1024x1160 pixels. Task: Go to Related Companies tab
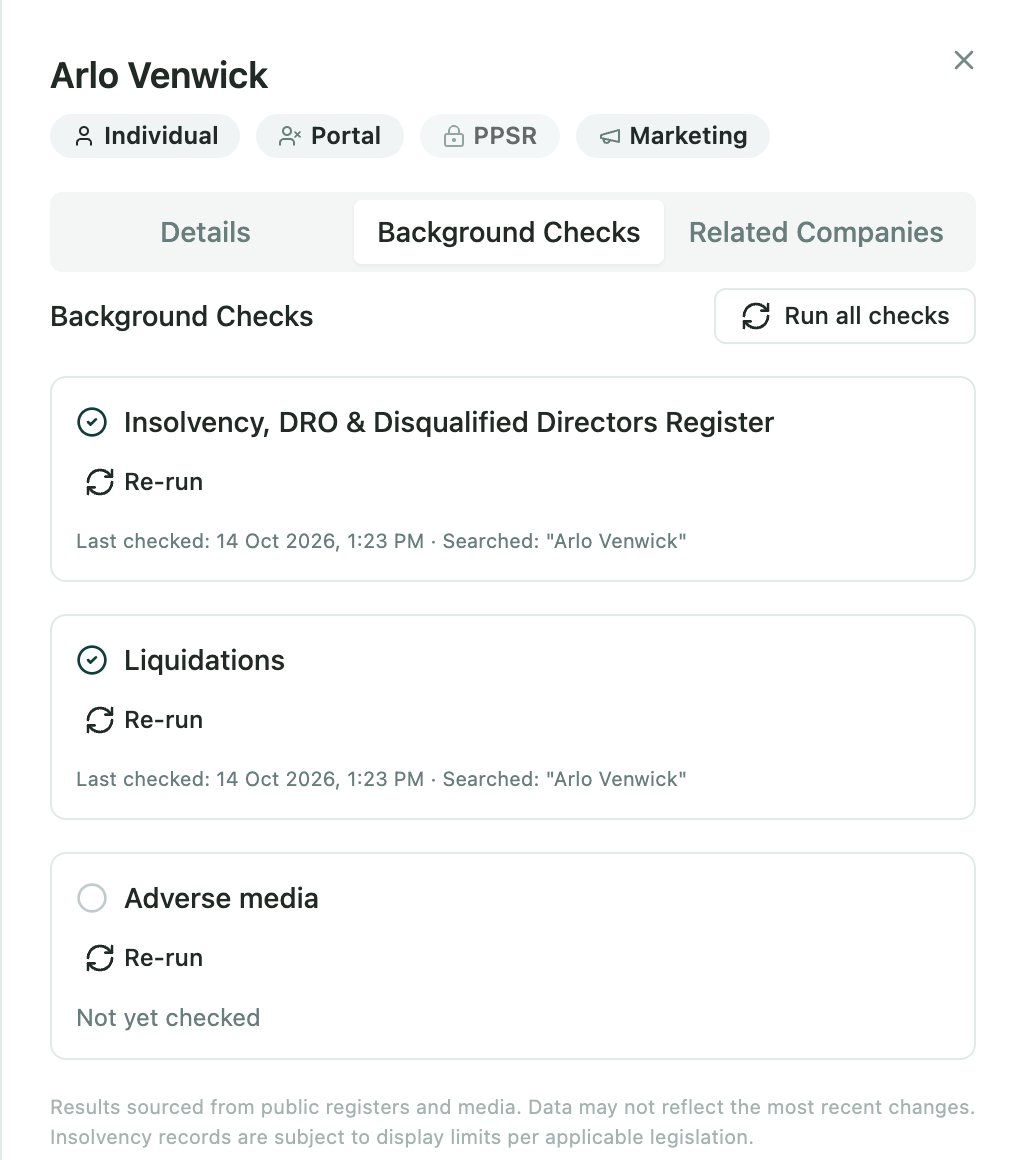click(816, 232)
